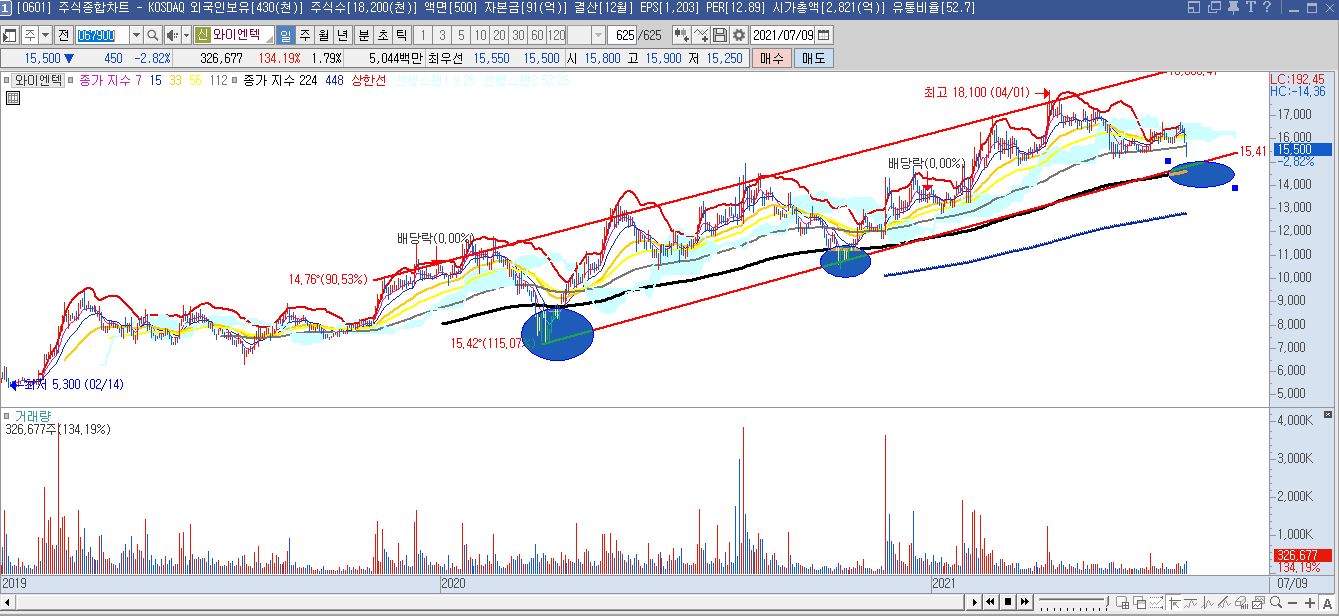Choose the 120 interval button

556,35
